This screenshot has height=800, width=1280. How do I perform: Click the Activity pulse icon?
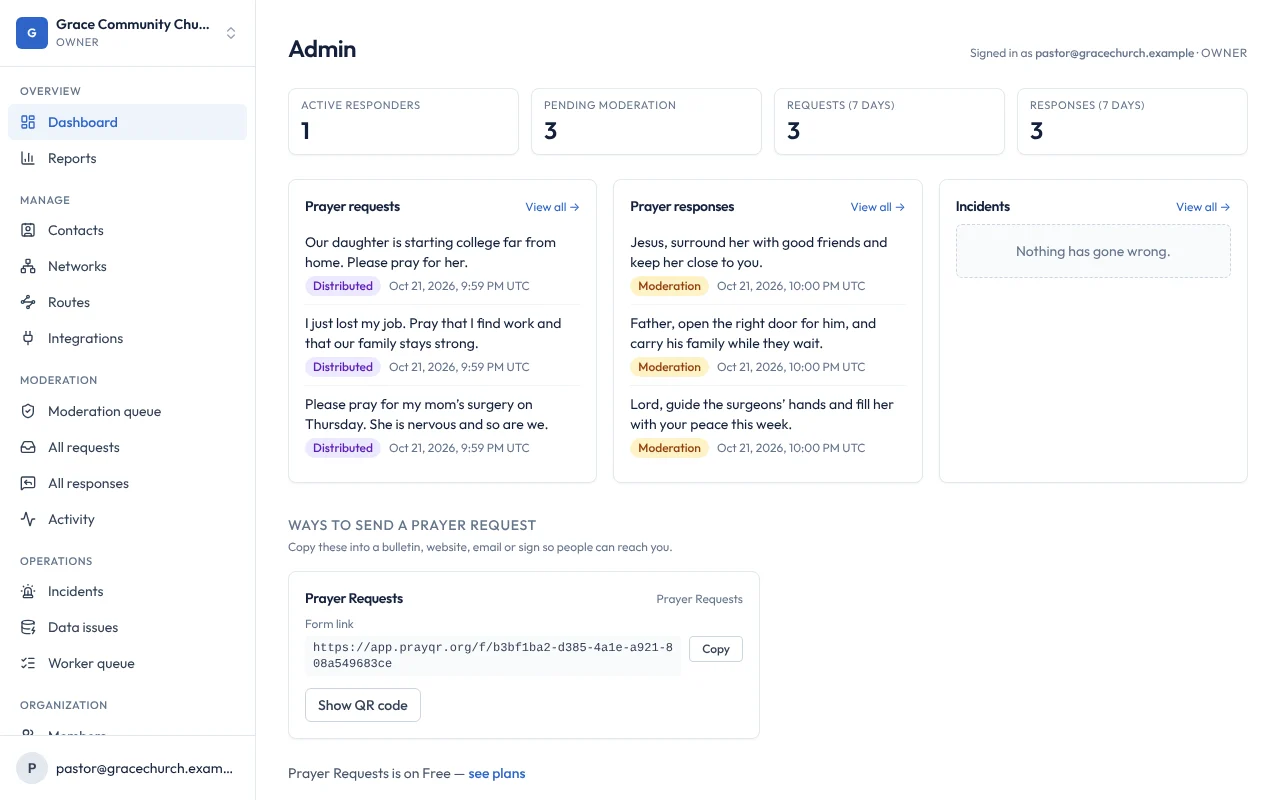28,519
